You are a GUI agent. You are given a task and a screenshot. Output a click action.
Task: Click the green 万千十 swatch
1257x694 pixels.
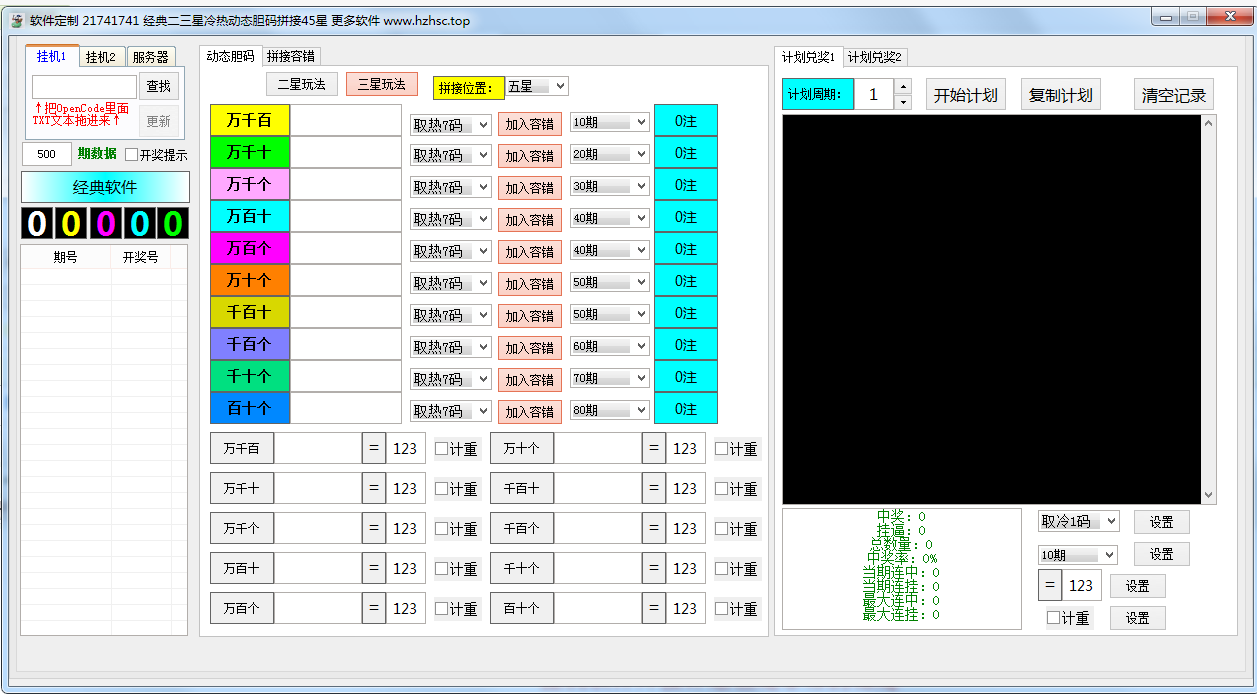tap(250, 152)
